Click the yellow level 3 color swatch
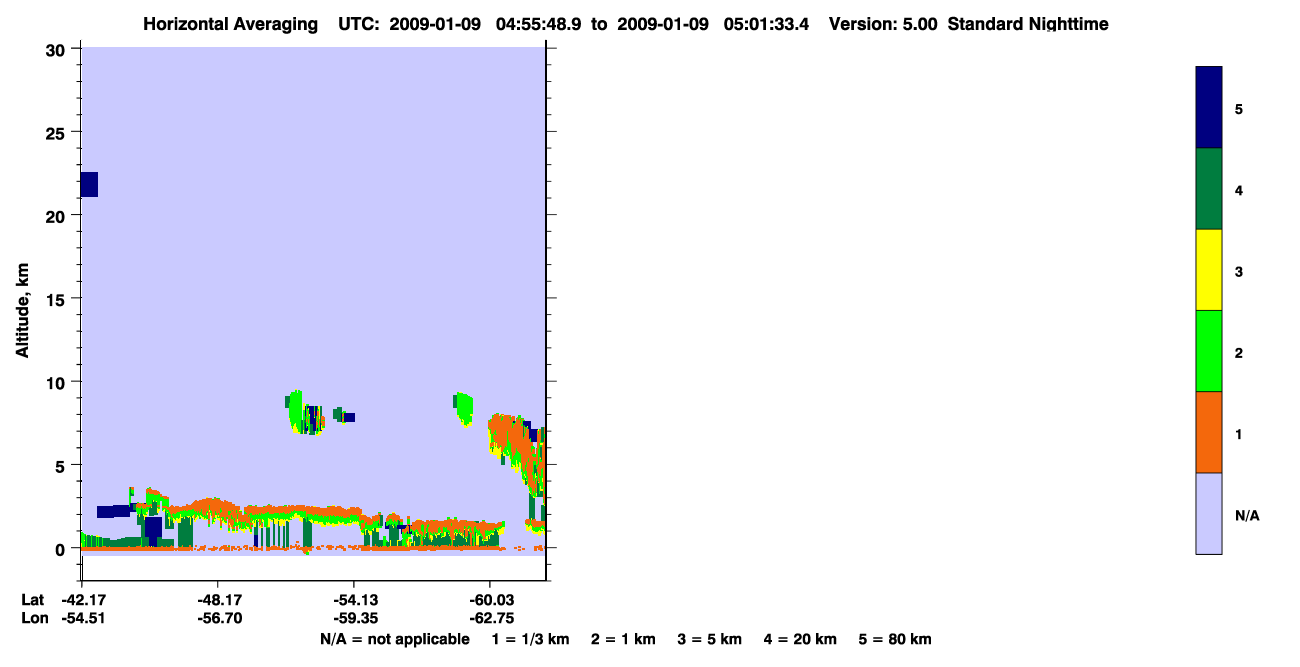 (1209, 270)
